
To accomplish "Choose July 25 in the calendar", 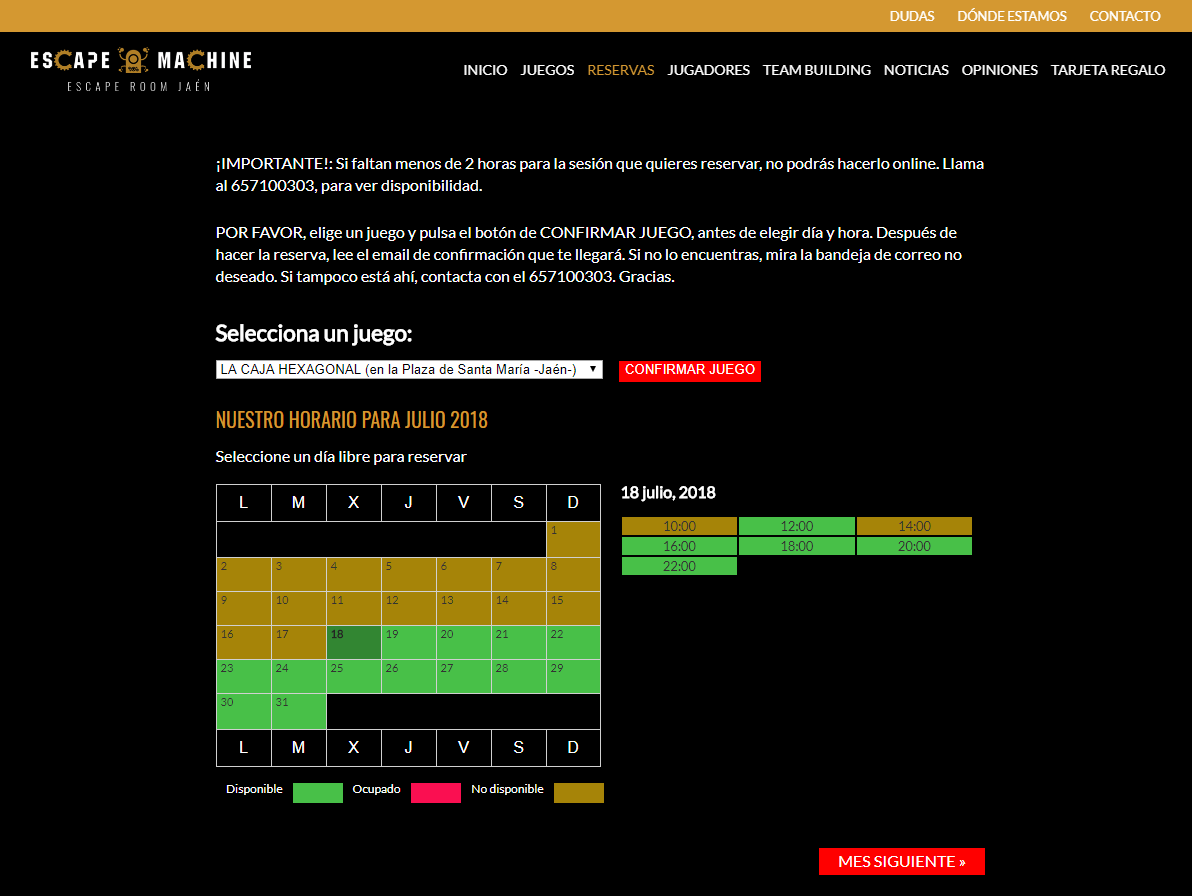I will [x=353, y=676].
